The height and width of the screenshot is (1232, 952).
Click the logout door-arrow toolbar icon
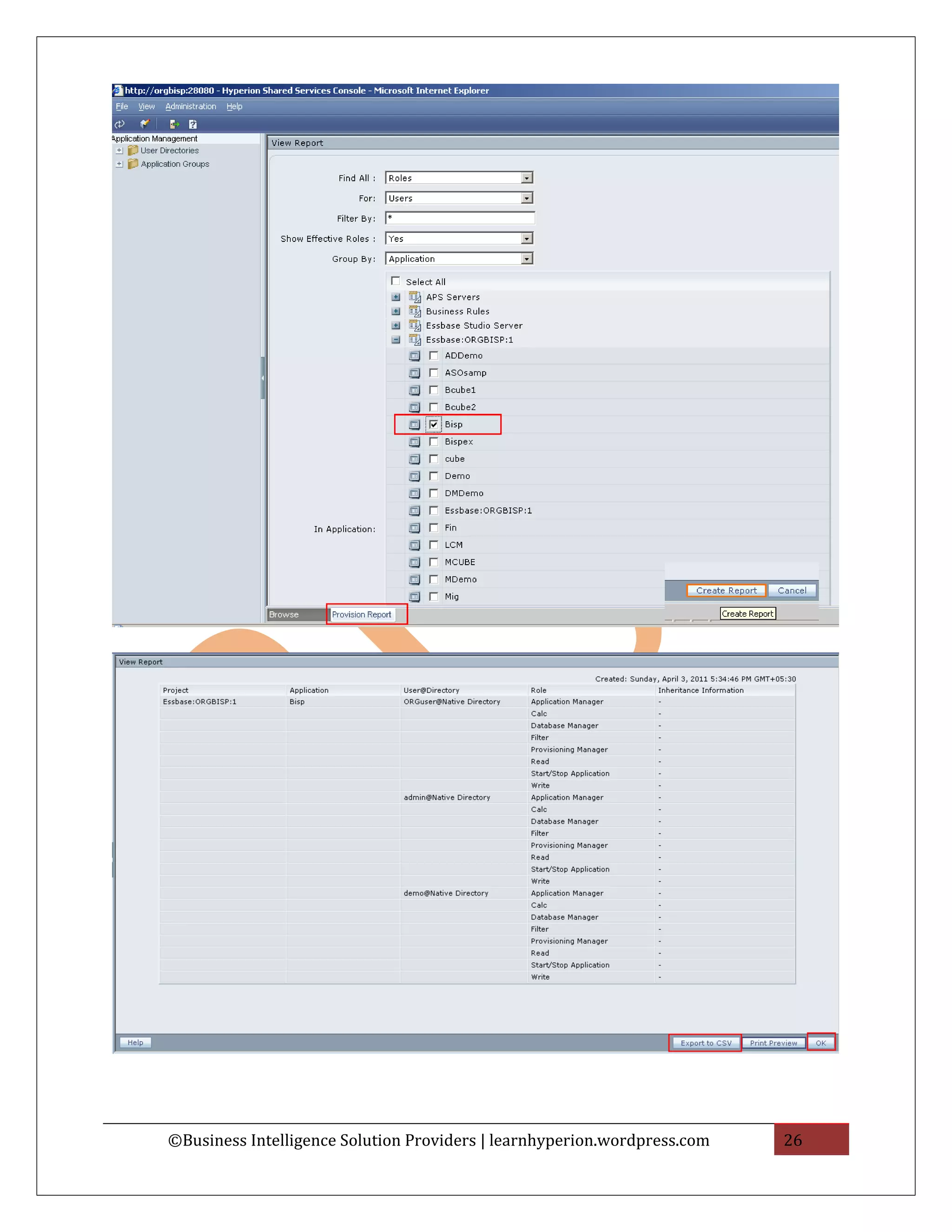[174, 124]
